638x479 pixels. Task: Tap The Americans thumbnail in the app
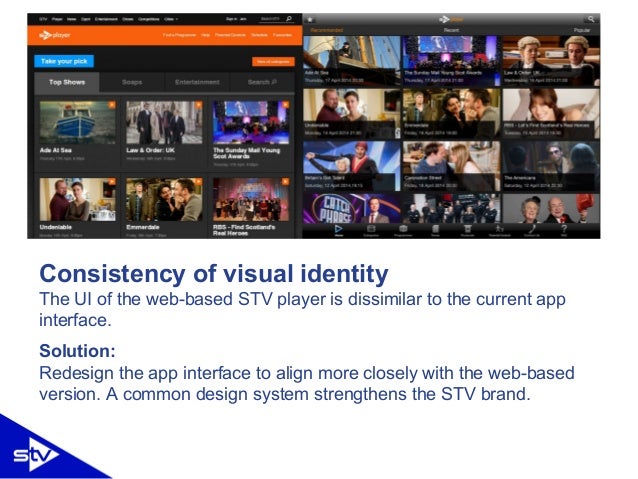pos(551,166)
